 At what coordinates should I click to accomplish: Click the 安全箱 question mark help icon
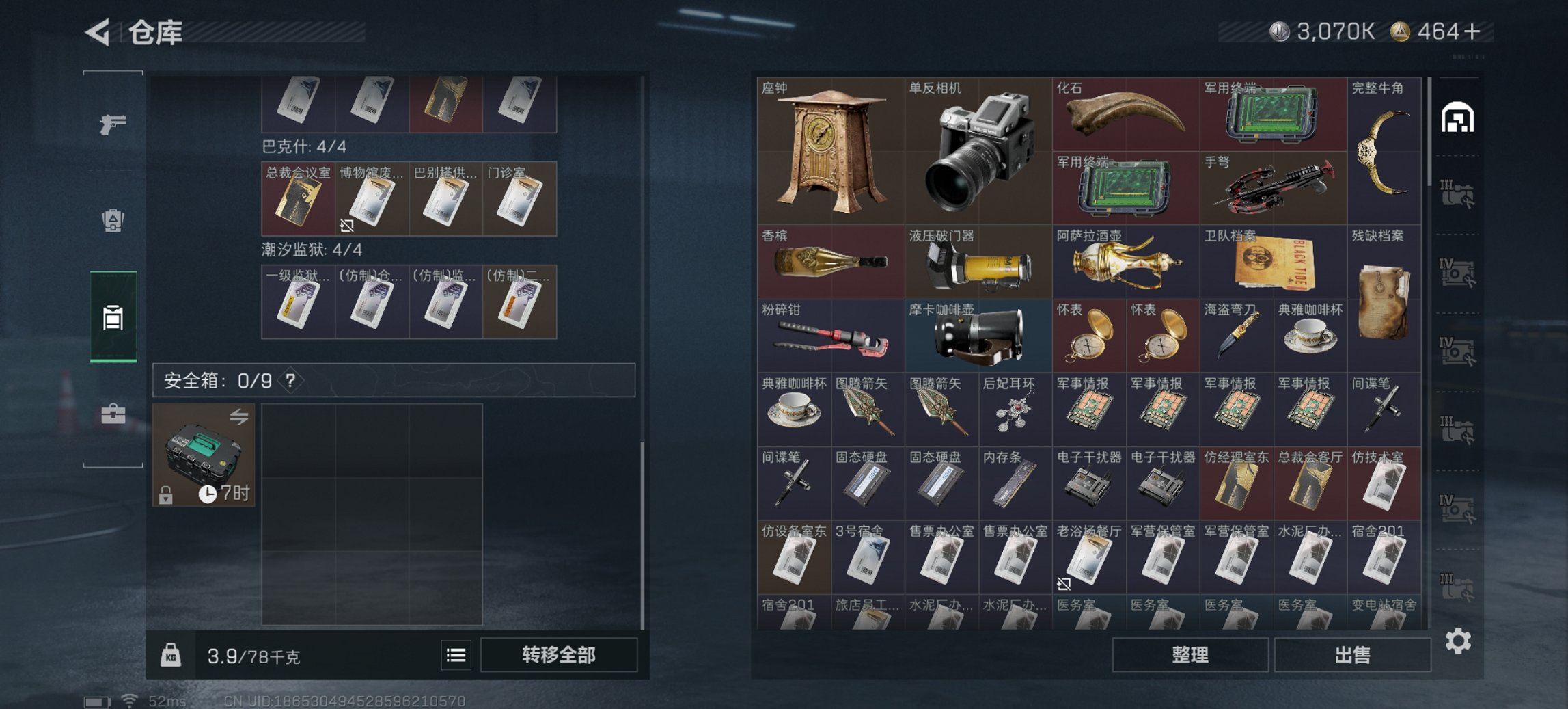(x=290, y=380)
